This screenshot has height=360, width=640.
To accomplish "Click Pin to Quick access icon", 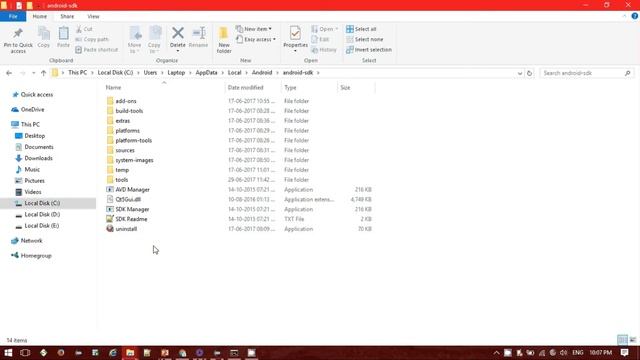I will (18, 33).
